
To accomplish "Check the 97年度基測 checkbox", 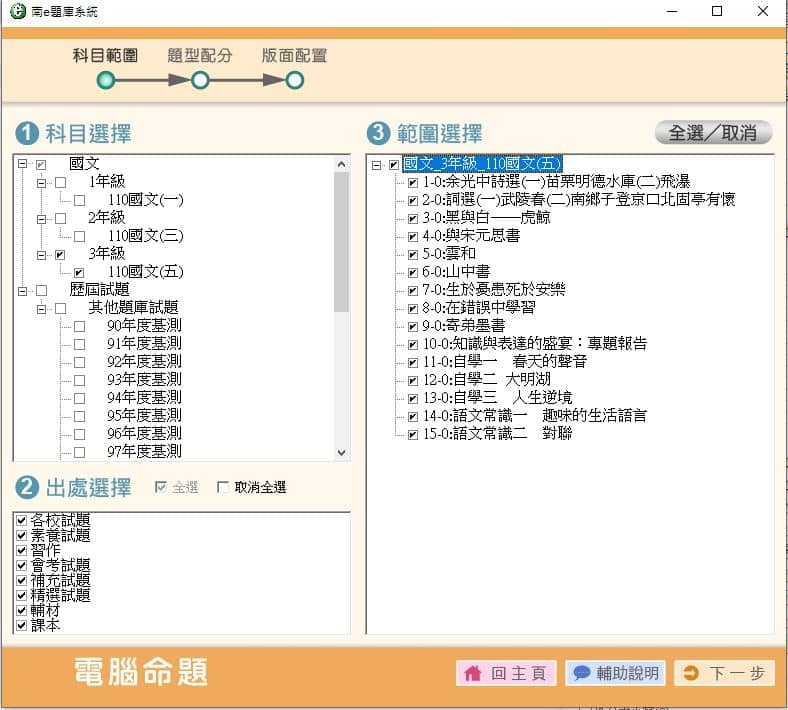I will tap(79, 452).
